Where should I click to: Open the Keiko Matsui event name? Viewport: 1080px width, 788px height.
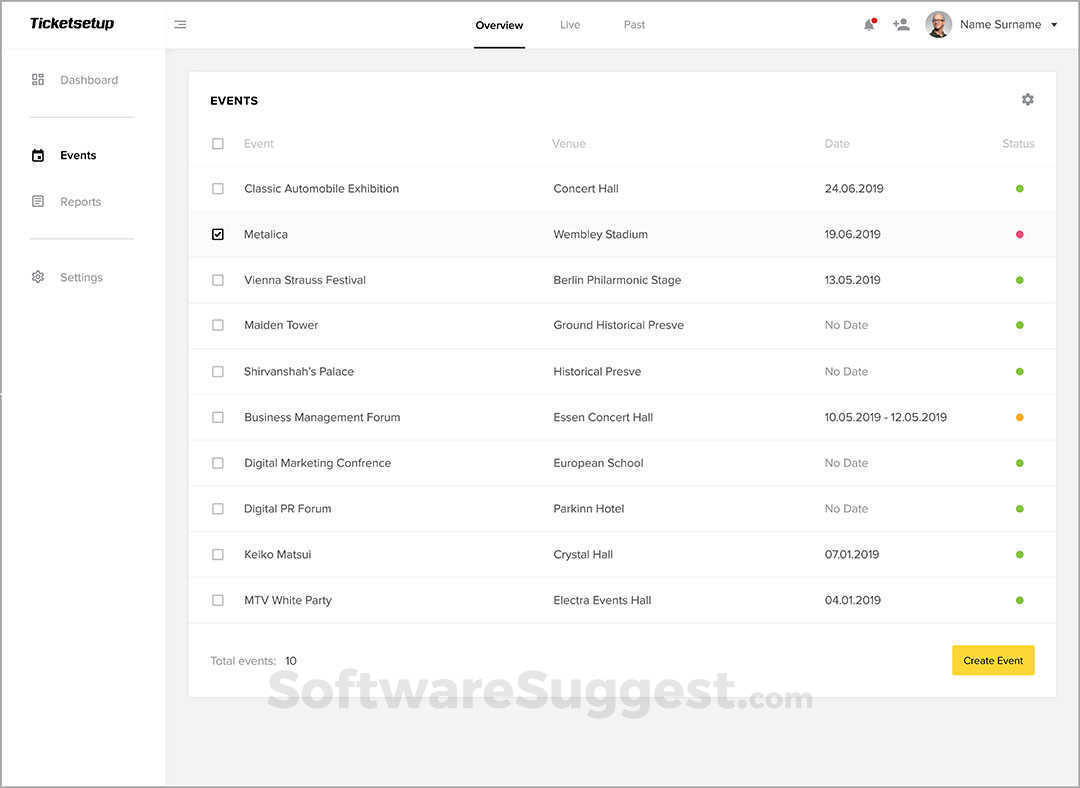(278, 554)
